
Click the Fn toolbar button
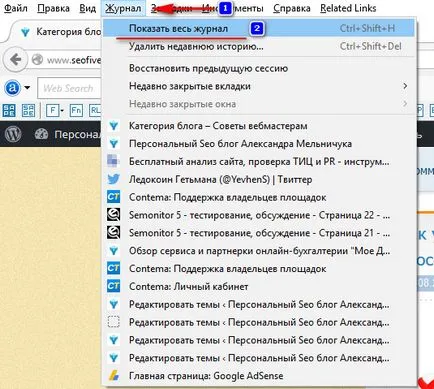pyautogui.click(x=76, y=110)
